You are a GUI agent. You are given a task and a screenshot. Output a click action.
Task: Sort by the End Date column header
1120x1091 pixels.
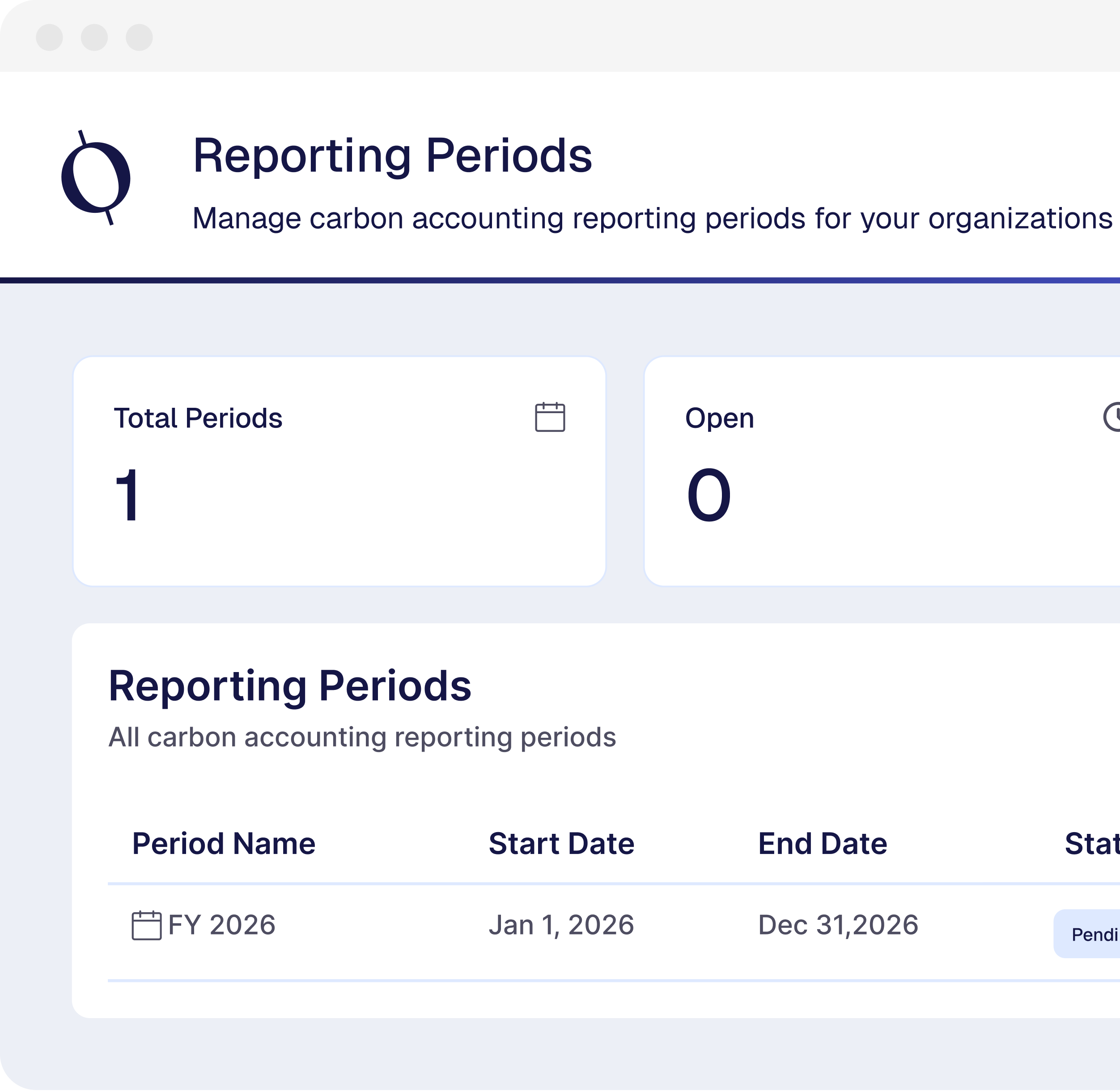point(822,843)
